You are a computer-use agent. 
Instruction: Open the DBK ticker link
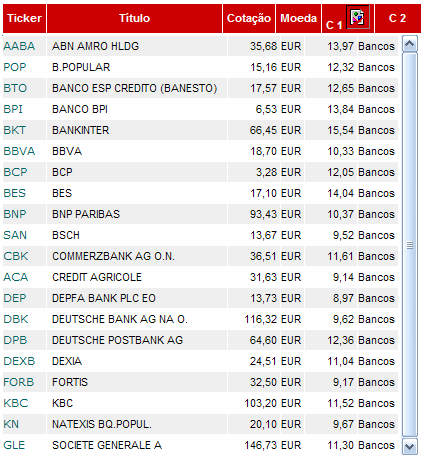16,319
